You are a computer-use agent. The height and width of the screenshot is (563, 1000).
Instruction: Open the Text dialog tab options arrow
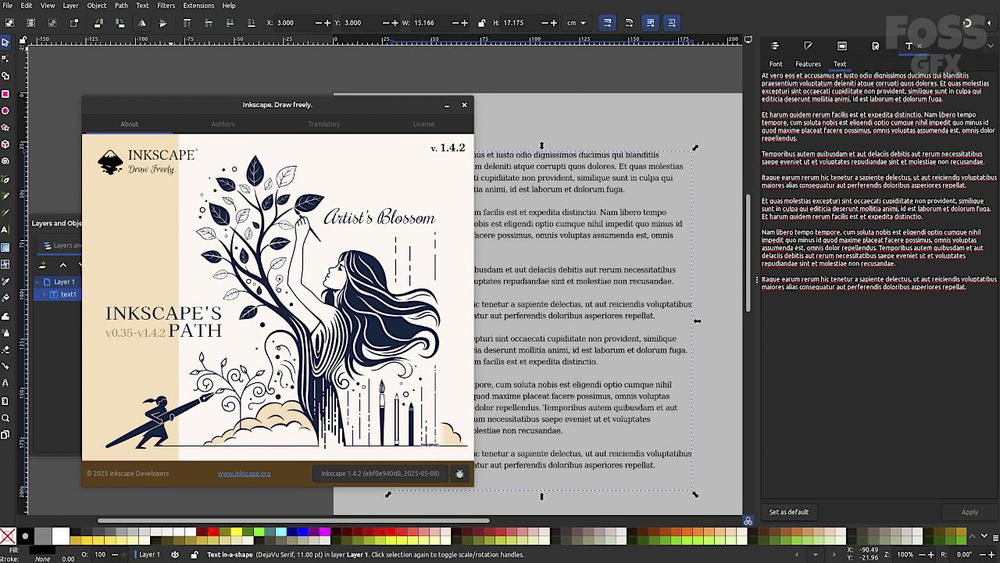click(x=990, y=46)
